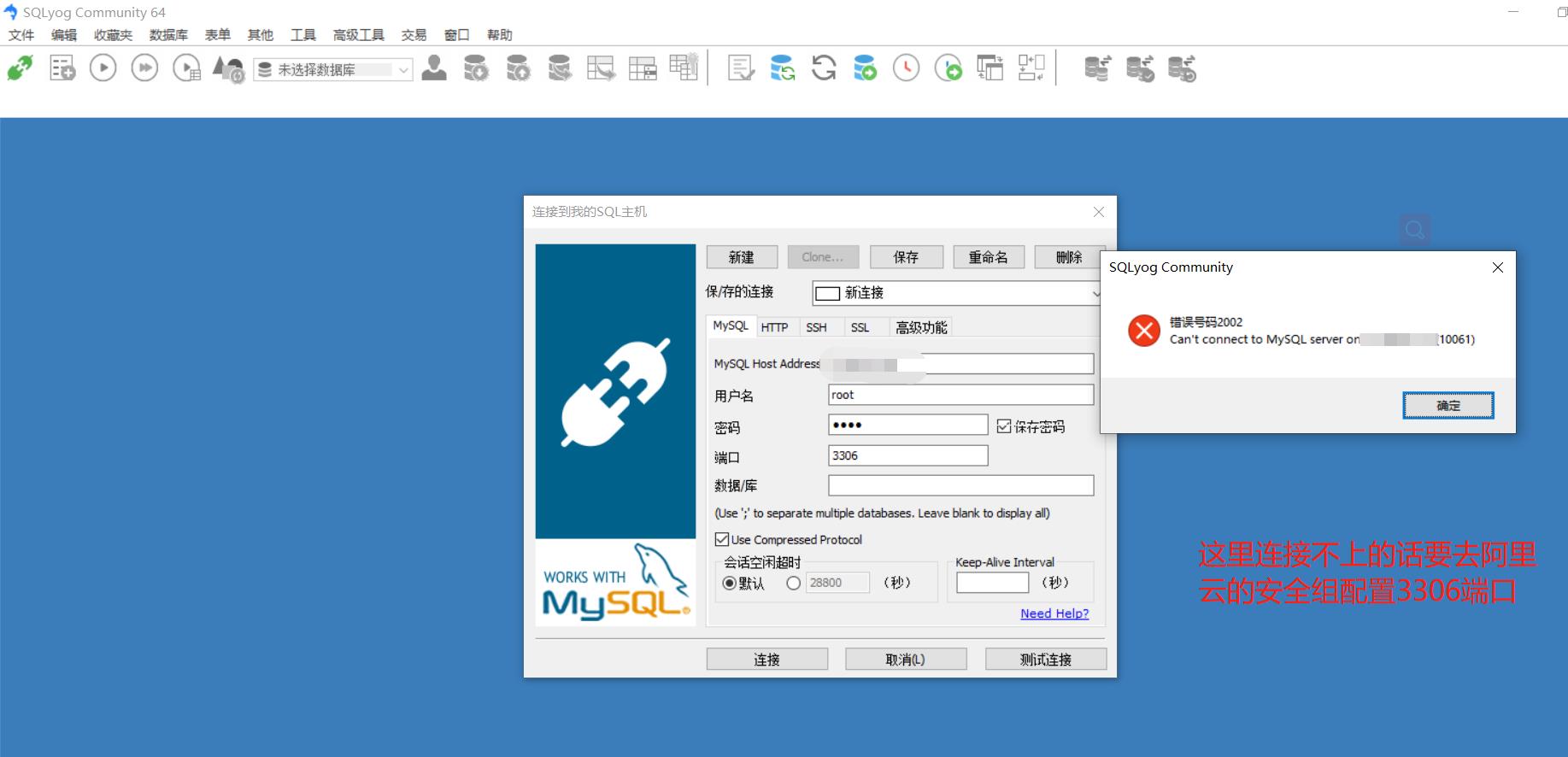The width and height of the screenshot is (1568, 757).
Task: Click the execute and edit resultset icon
Action: pos(186,68)
